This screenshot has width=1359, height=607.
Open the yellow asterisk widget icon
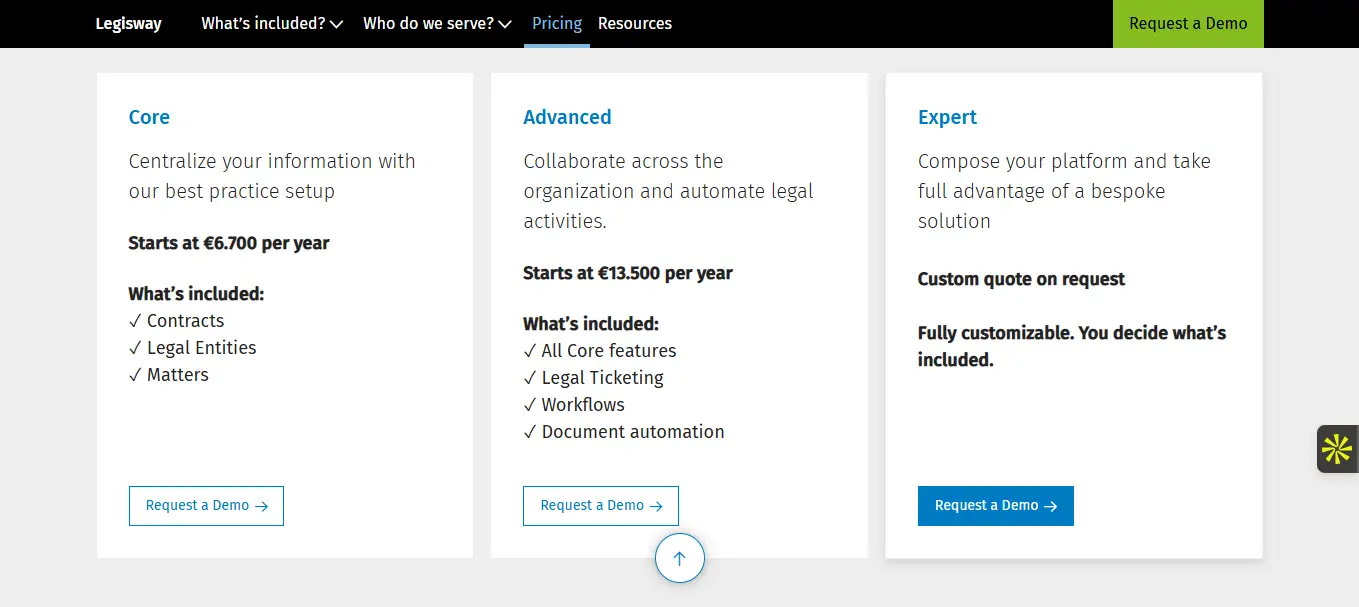tap(1337, 449)
